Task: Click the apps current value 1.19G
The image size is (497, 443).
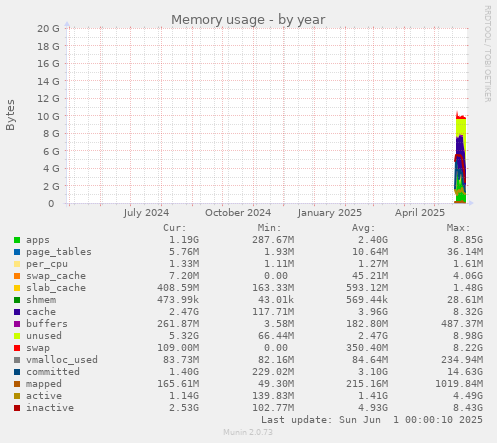Action: (184, 240)
